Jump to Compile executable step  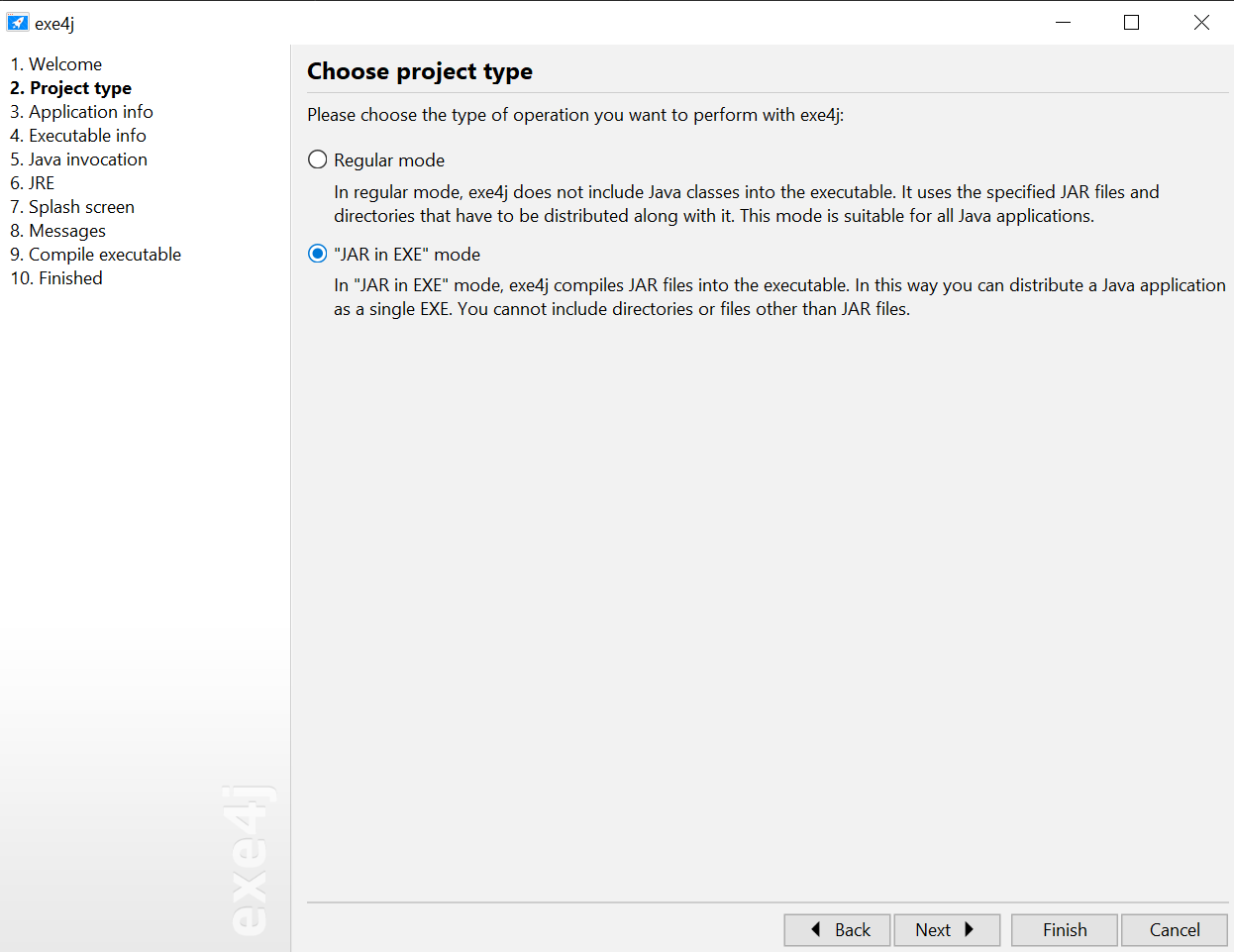pos(96,255)
